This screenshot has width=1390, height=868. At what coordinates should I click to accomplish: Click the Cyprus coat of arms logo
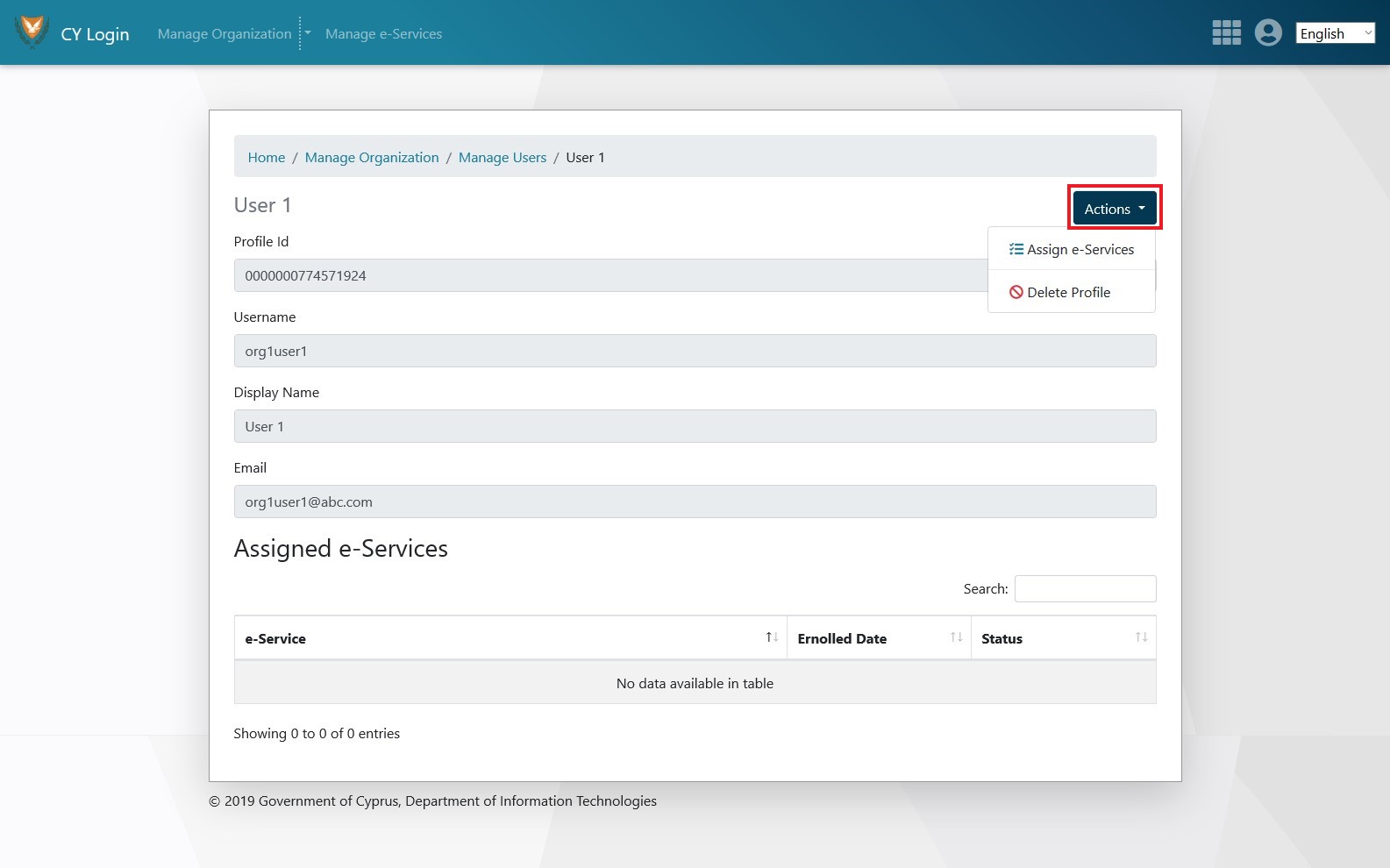[32, 32]
